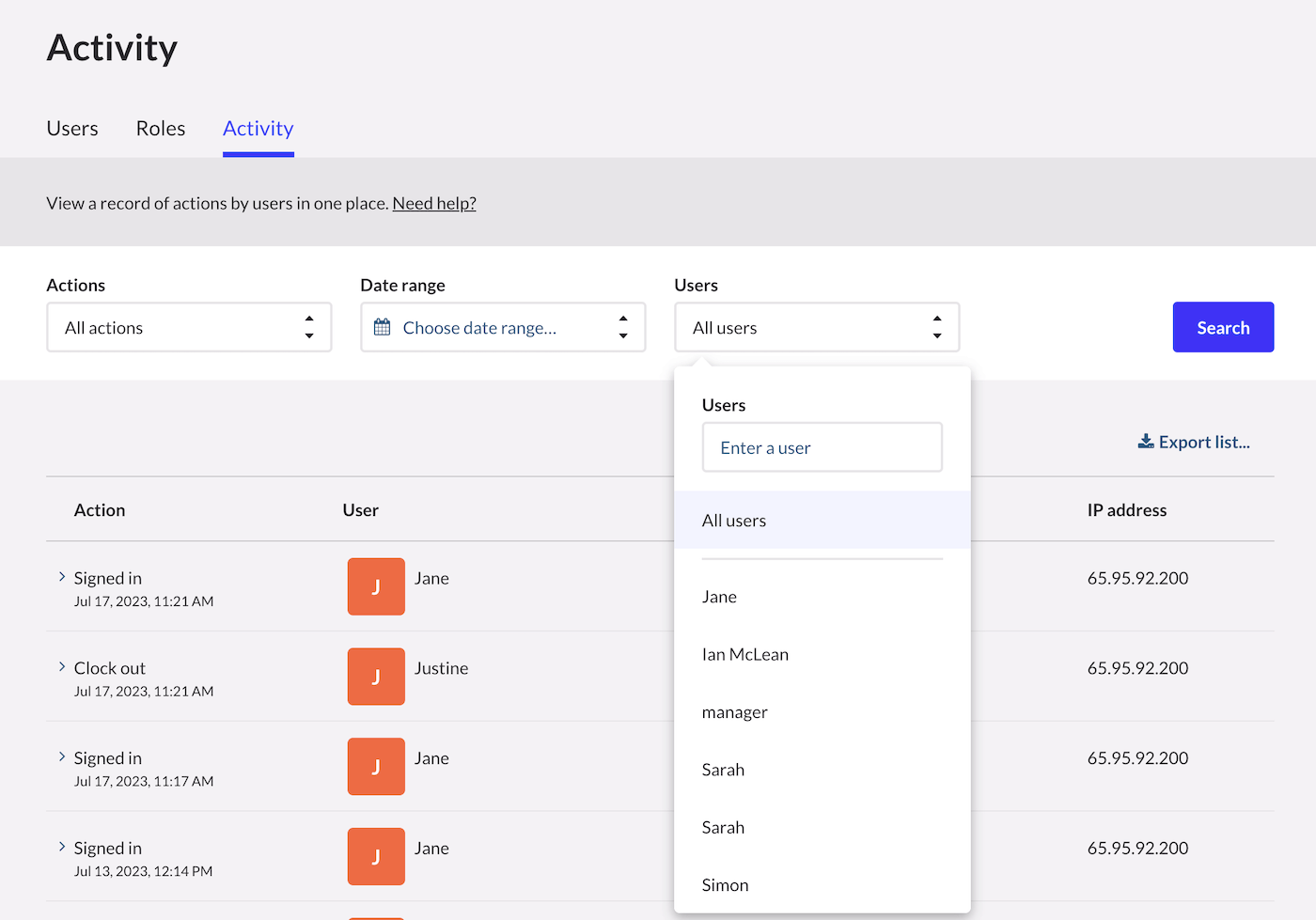Collapse the All users dropdown
This screenshot has width=1316, height=920.
click(x=817, y=327)
